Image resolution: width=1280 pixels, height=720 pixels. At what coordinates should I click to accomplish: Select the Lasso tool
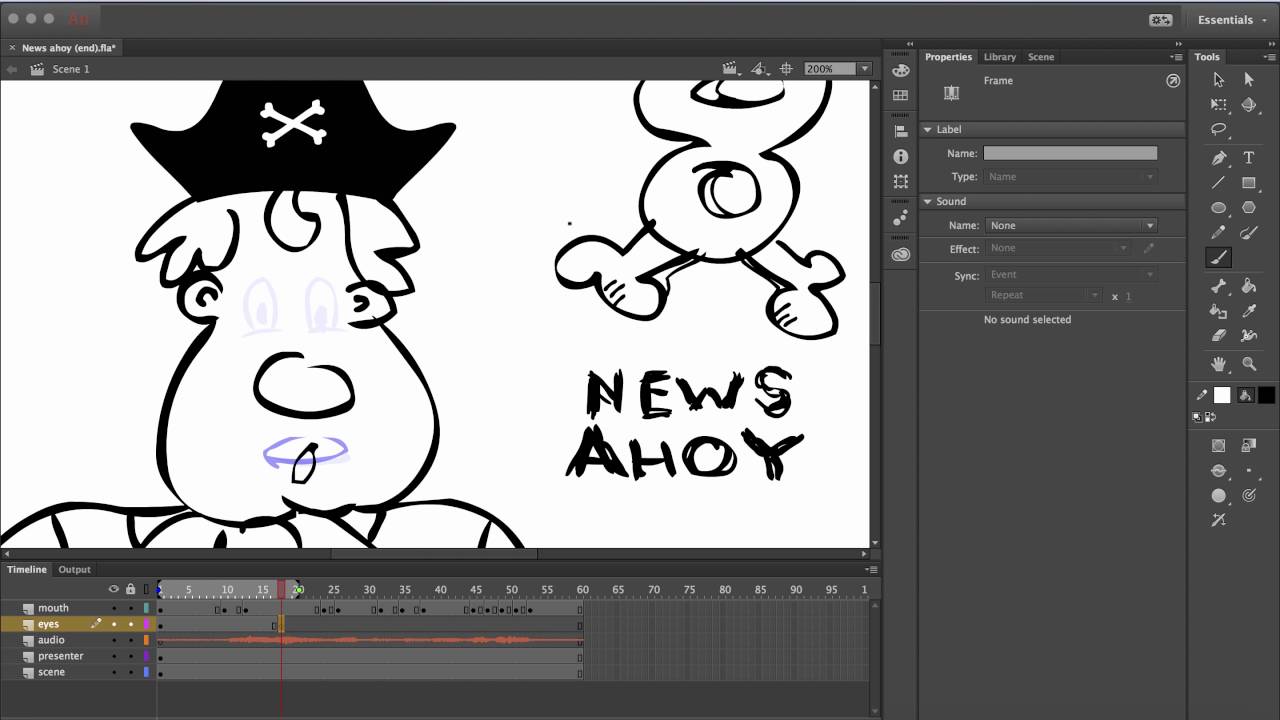(1219, 130)
